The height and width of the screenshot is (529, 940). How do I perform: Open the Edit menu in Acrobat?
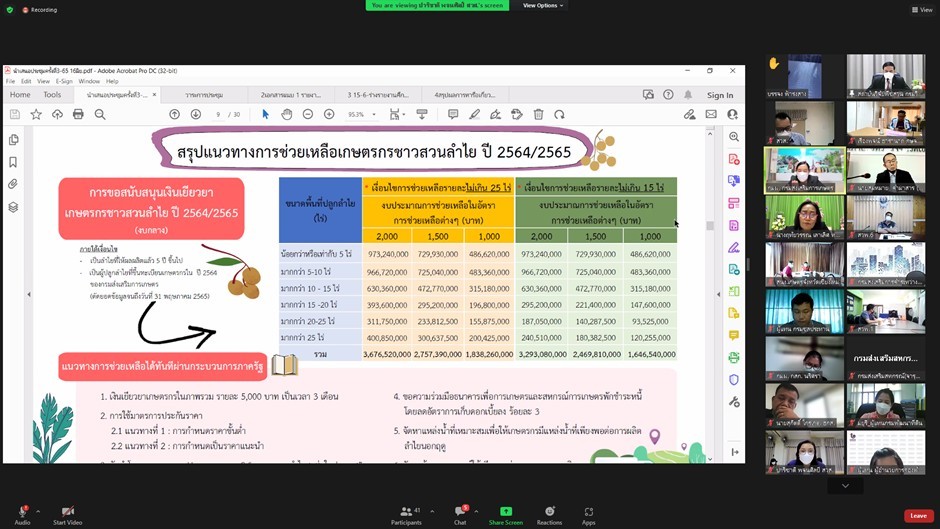pos(26,81)
